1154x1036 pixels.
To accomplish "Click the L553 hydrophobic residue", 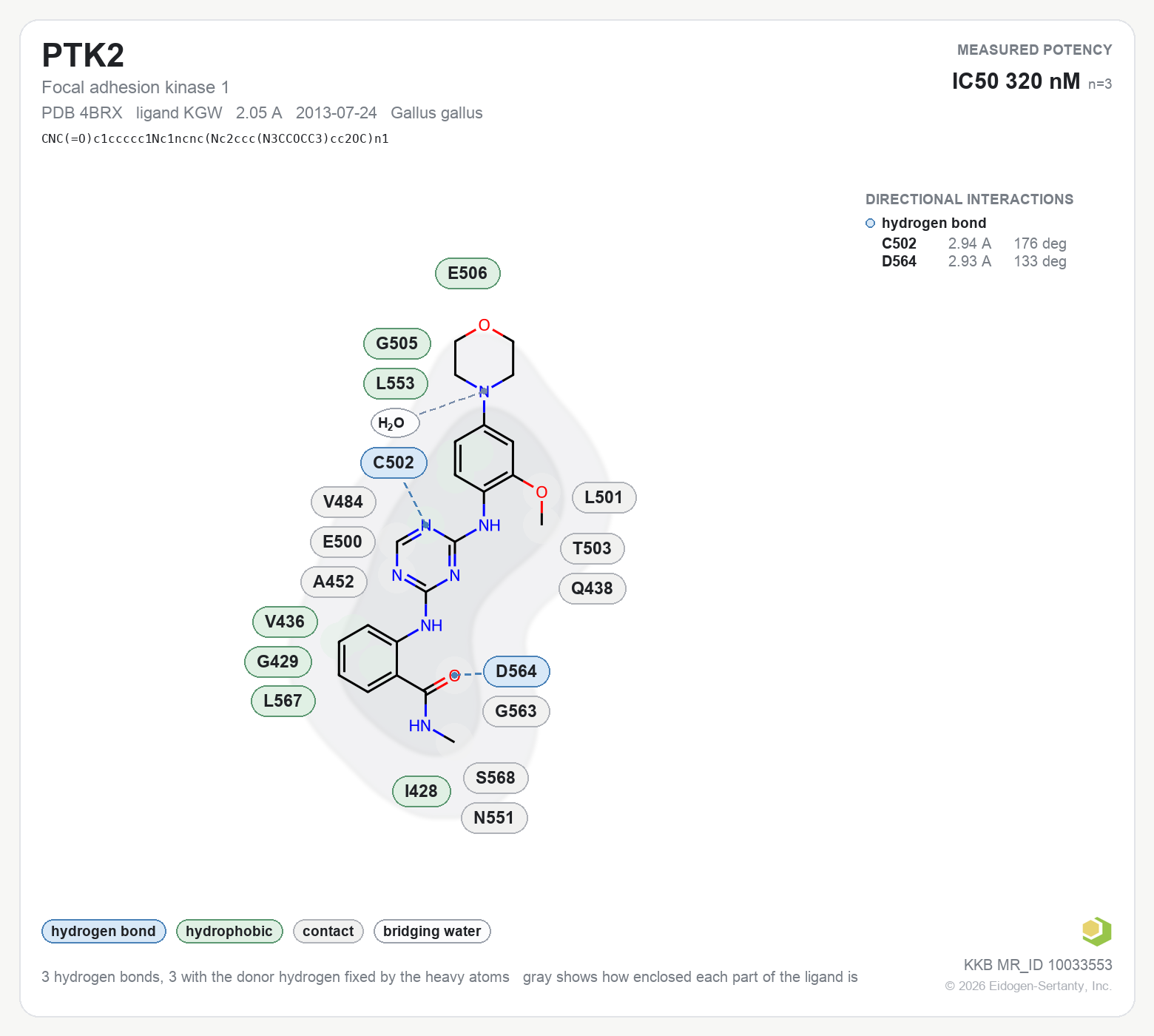I will point(396,383).
